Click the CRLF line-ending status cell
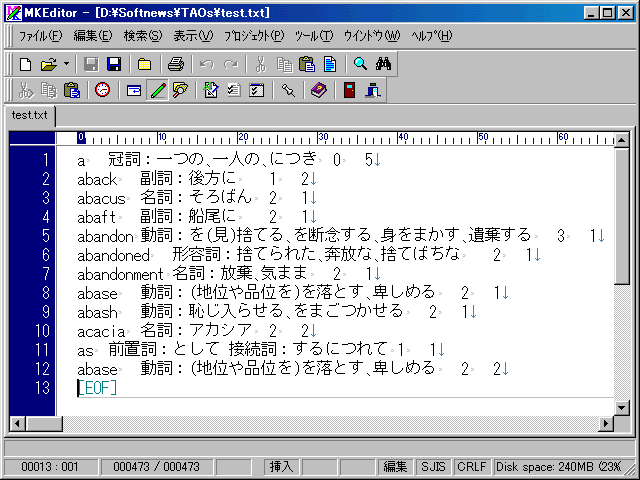Viewport: 640px width, 480px height. click(471, 467)
